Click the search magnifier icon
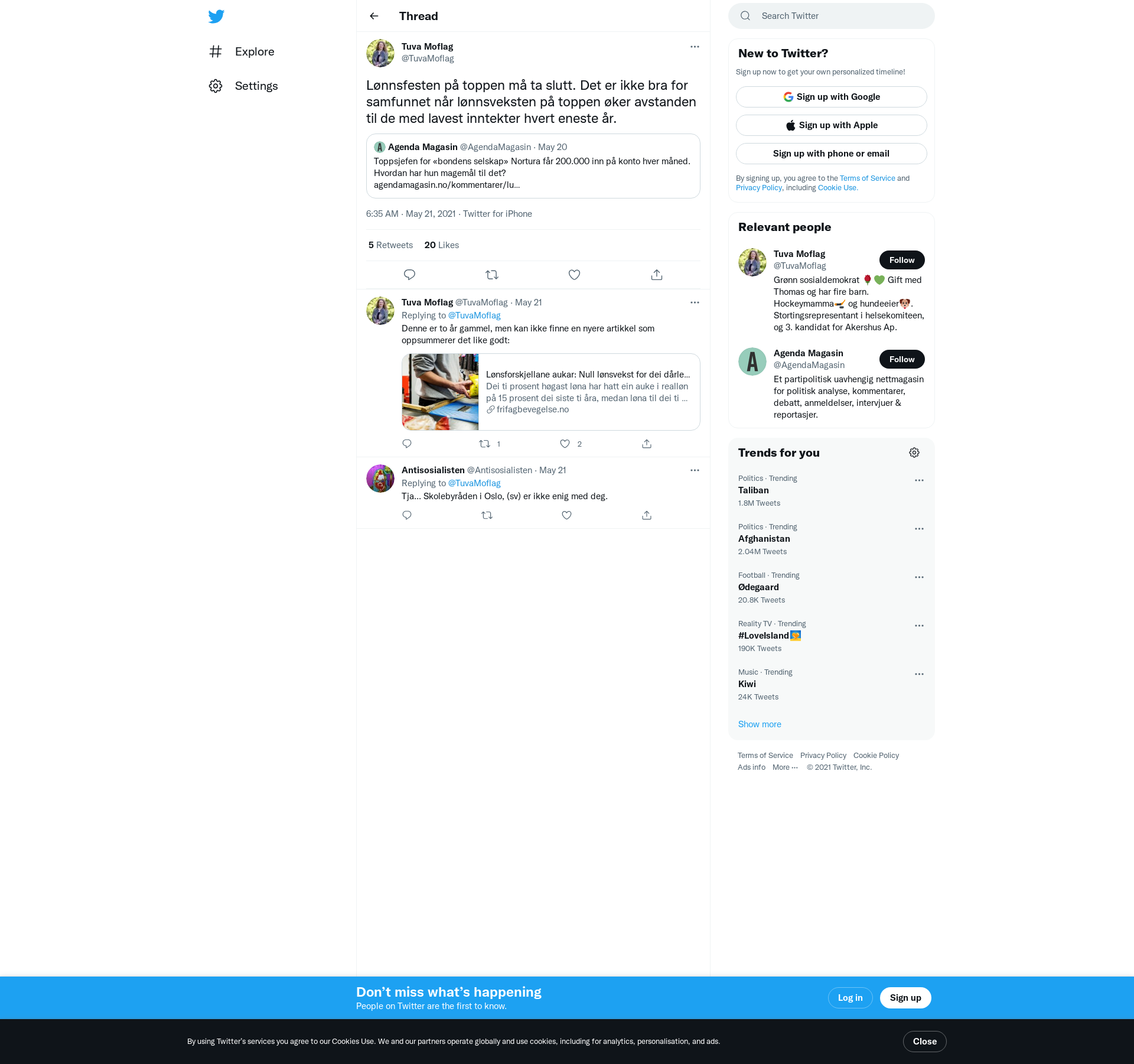The height and width of the screenshot is (1064, 1134). [745, 16]
